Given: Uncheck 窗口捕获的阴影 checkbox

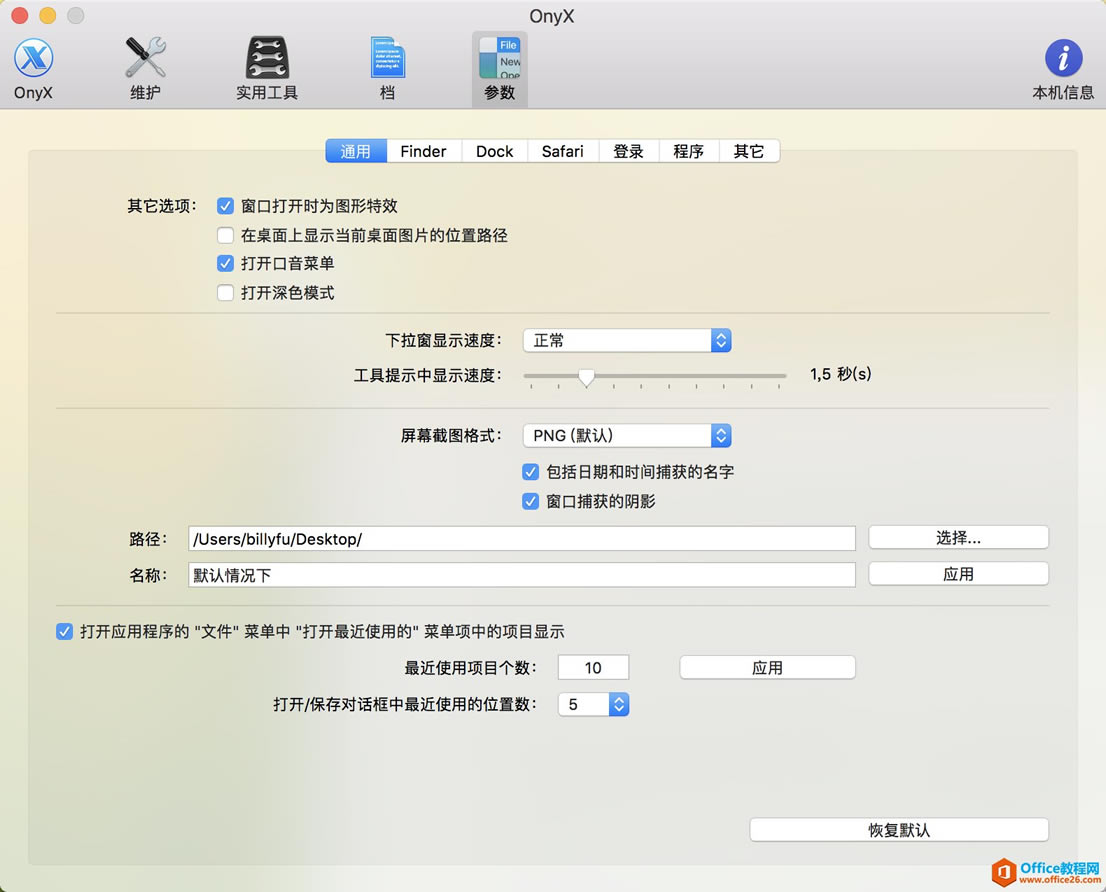Looking at the screenshot, I should pyautogui.click(x=530, y=501).
